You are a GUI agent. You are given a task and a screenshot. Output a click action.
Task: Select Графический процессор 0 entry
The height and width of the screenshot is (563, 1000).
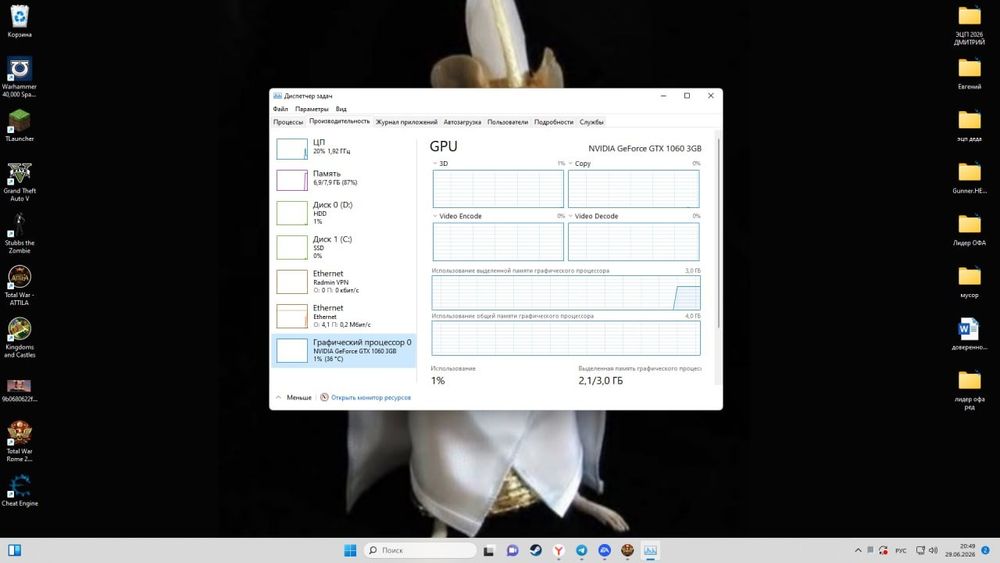tap(344, 350)
